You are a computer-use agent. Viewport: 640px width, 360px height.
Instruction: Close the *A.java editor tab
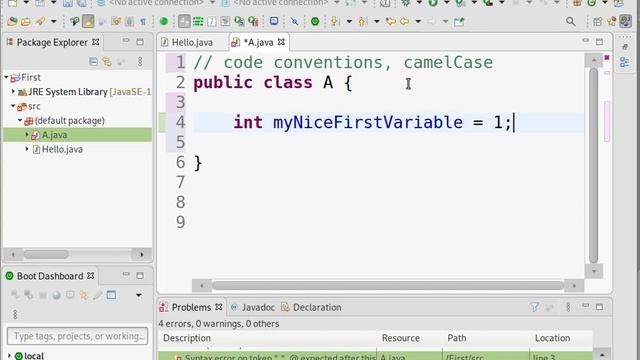(x=281, y=42)
